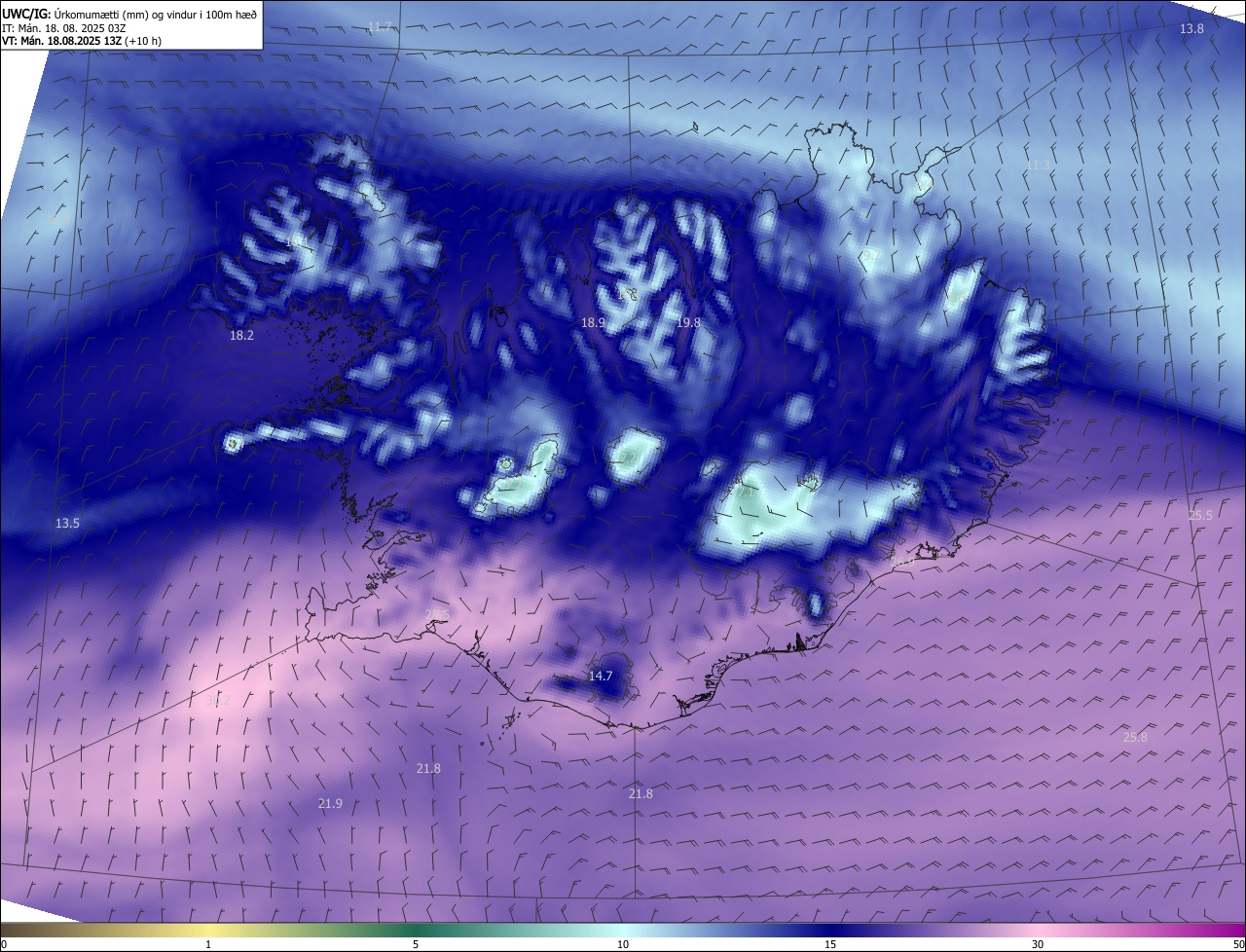Click the color scale tick labeled 5
Viewport: 1246px width, 952px height.
[416, 944]
